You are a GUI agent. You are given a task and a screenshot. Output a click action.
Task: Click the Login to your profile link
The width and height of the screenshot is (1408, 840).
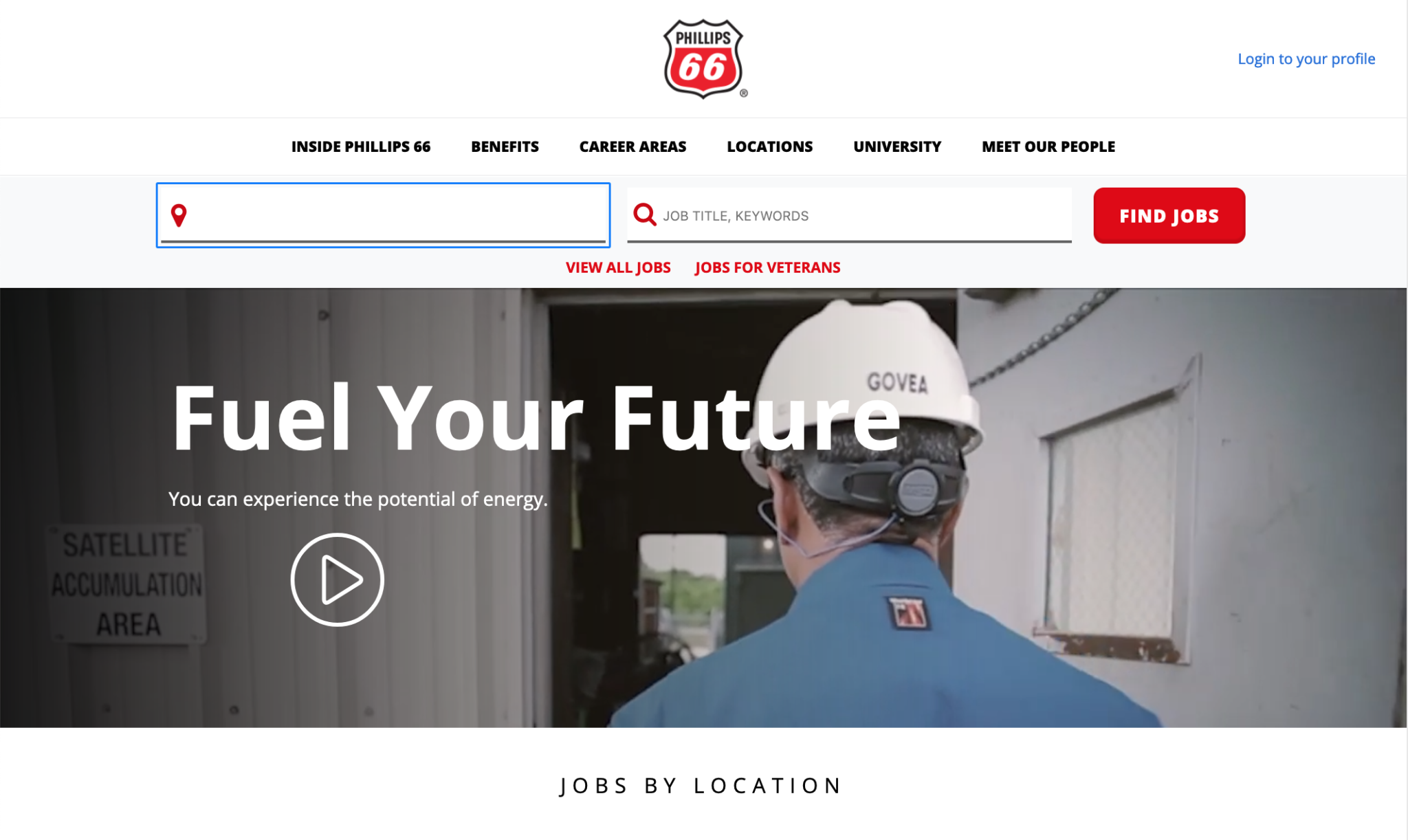click(1307, 58)
